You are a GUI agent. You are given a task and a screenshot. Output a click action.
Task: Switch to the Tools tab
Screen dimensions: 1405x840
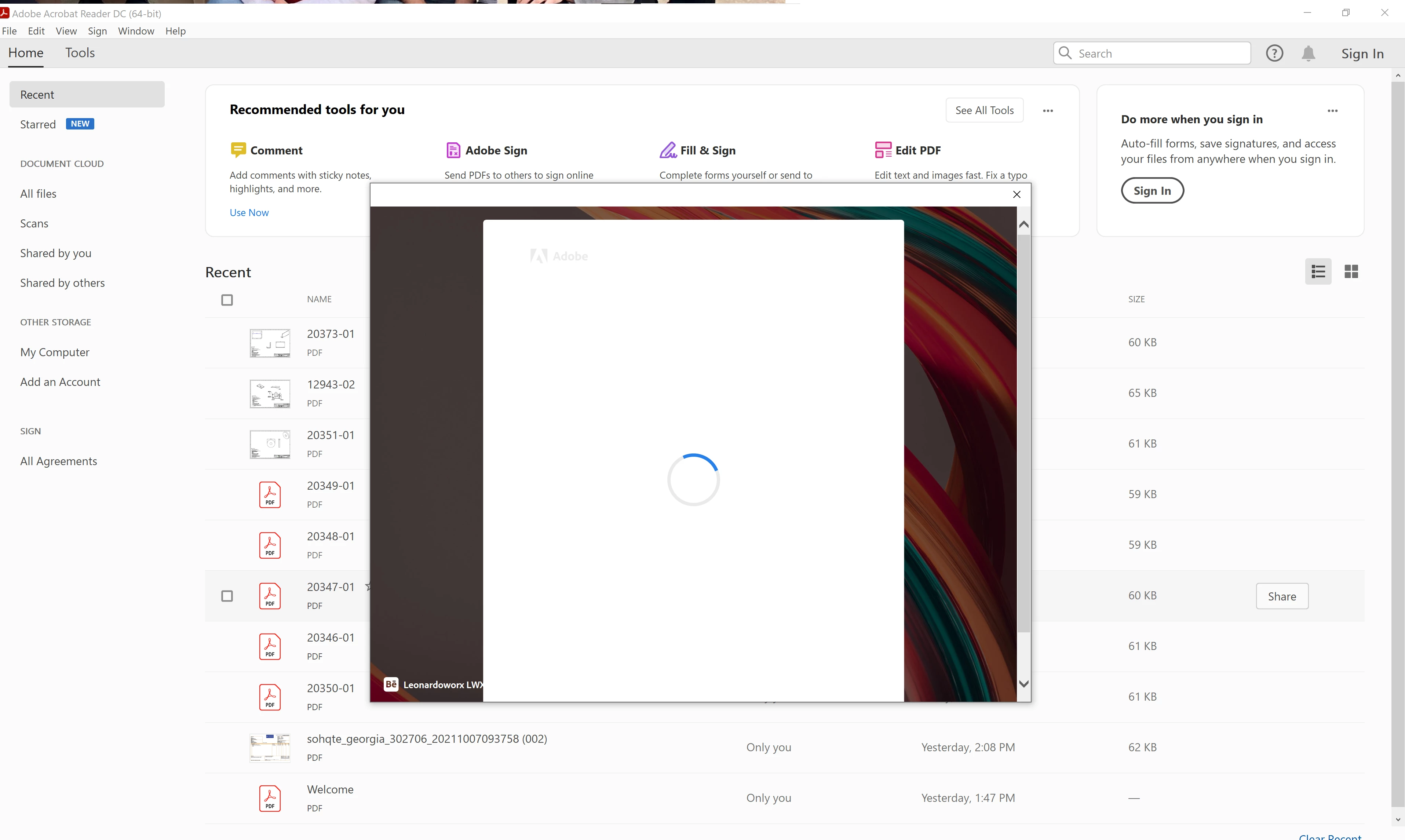click(x=80, y=53)
